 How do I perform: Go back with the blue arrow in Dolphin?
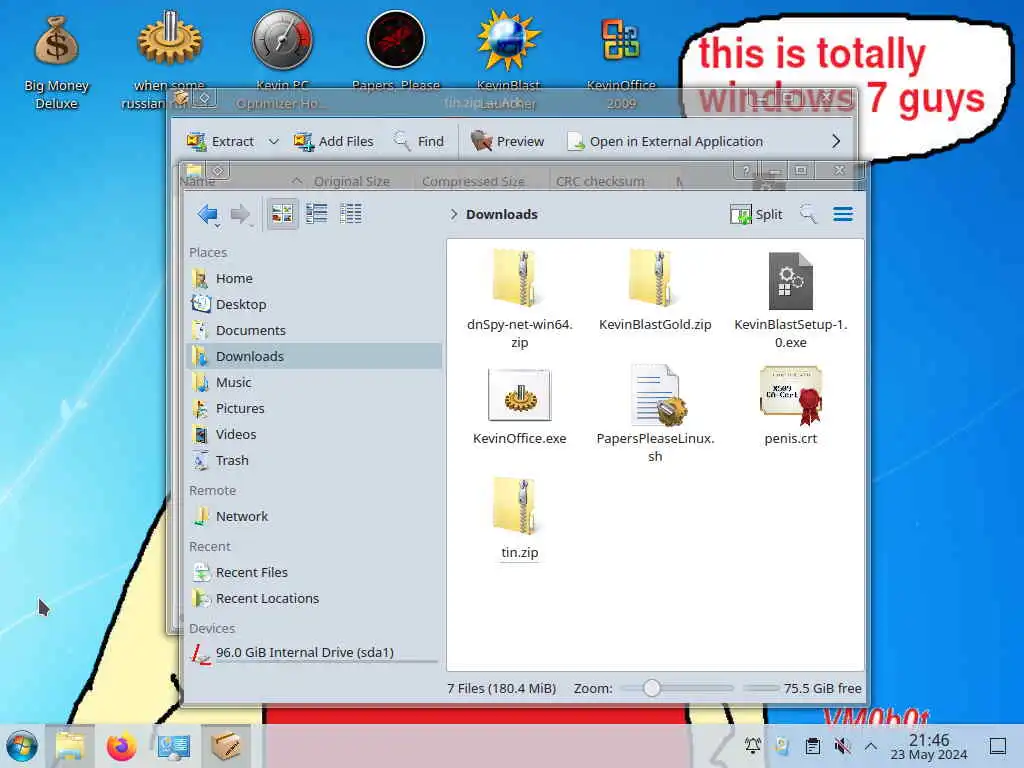pyautogui.click(x=207, y=214)
